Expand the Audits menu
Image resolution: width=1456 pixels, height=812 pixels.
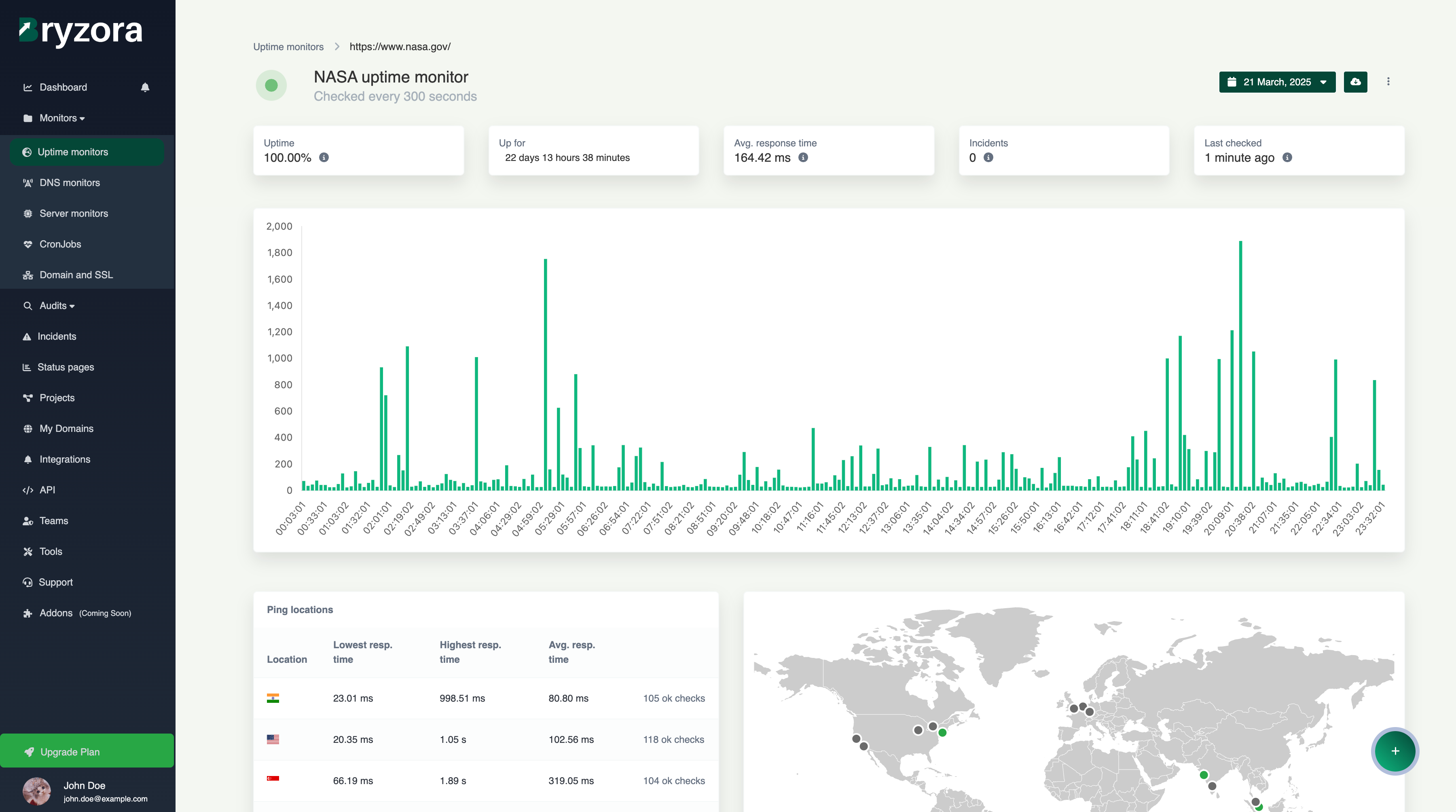pyautogui.click(x=57, y=306)
